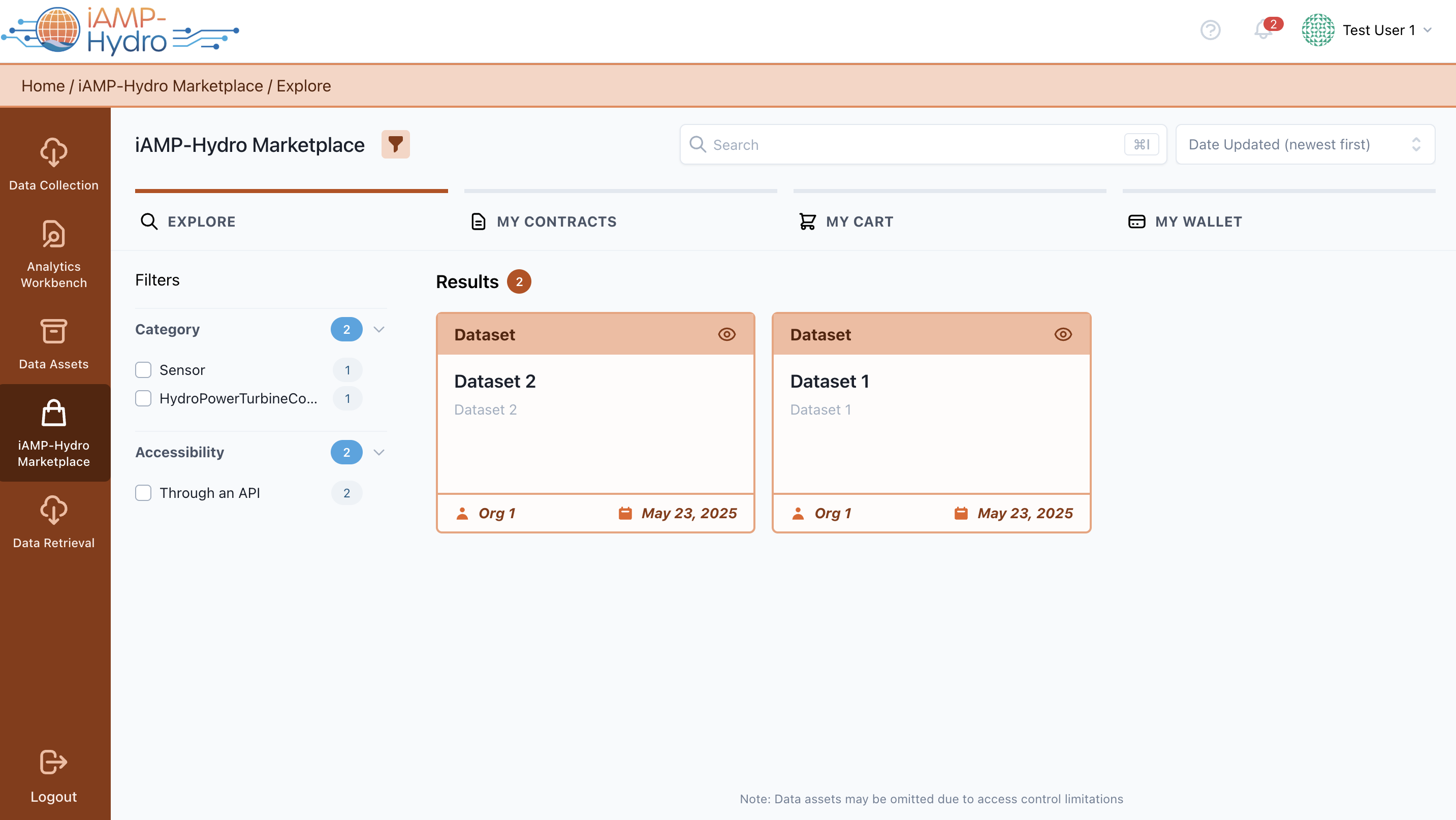Check the Sensor category filter
This screenshot has width=1456, height=820.
(x=144, y=370)
